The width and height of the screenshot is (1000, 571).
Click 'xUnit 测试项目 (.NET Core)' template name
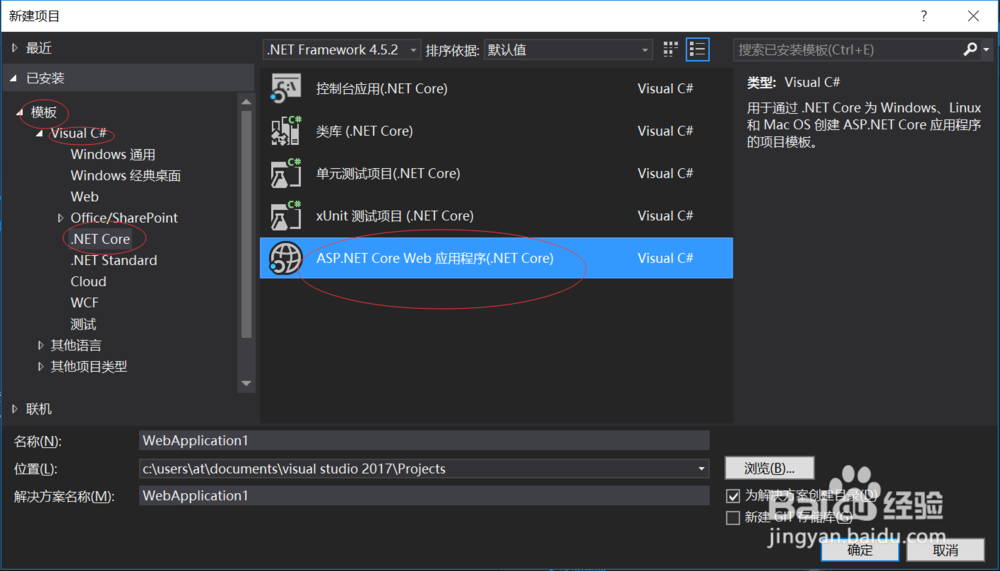[x=395, y=216]
